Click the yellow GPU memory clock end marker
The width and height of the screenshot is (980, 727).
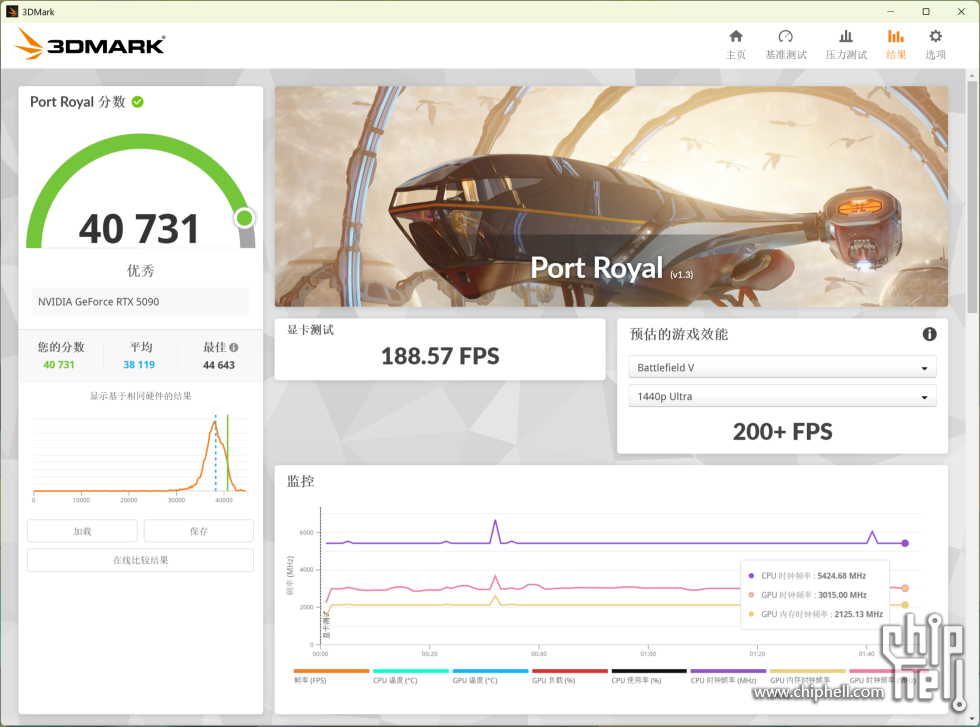tap(905, 604)
